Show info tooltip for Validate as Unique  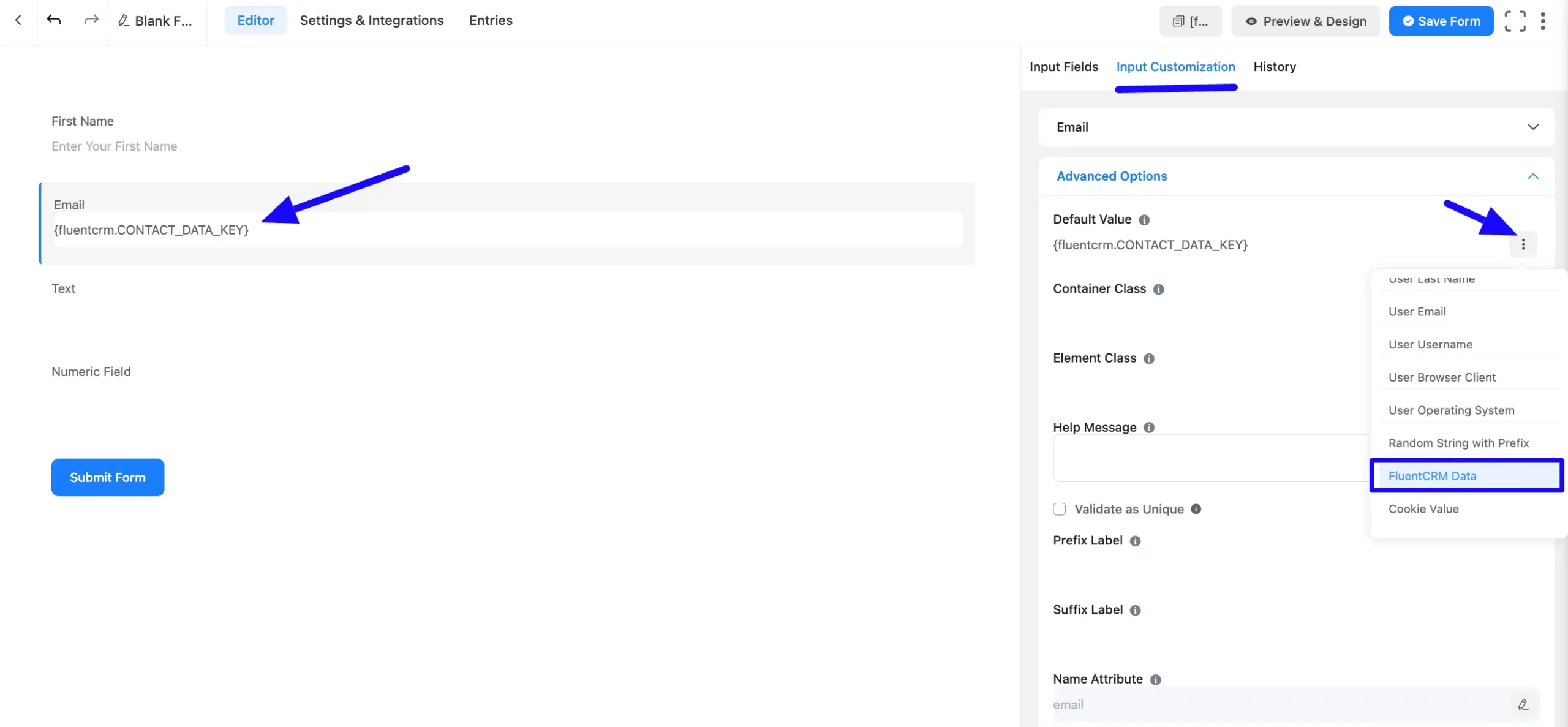[1196, 509]
